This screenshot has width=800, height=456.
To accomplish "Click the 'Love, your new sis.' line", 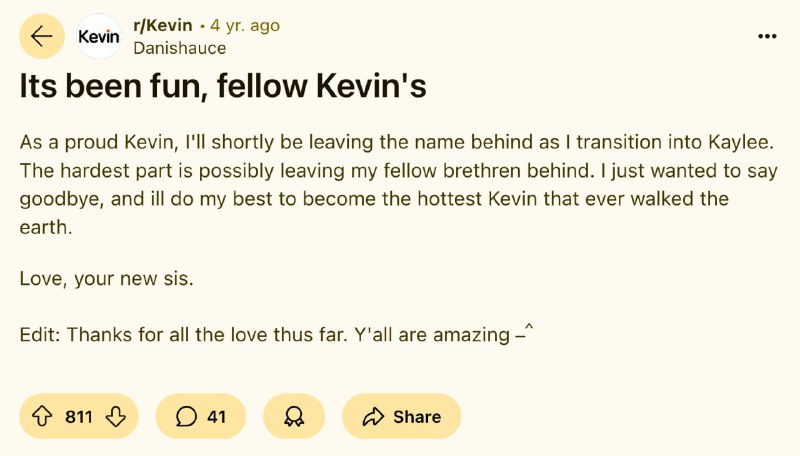I will 107,278.
